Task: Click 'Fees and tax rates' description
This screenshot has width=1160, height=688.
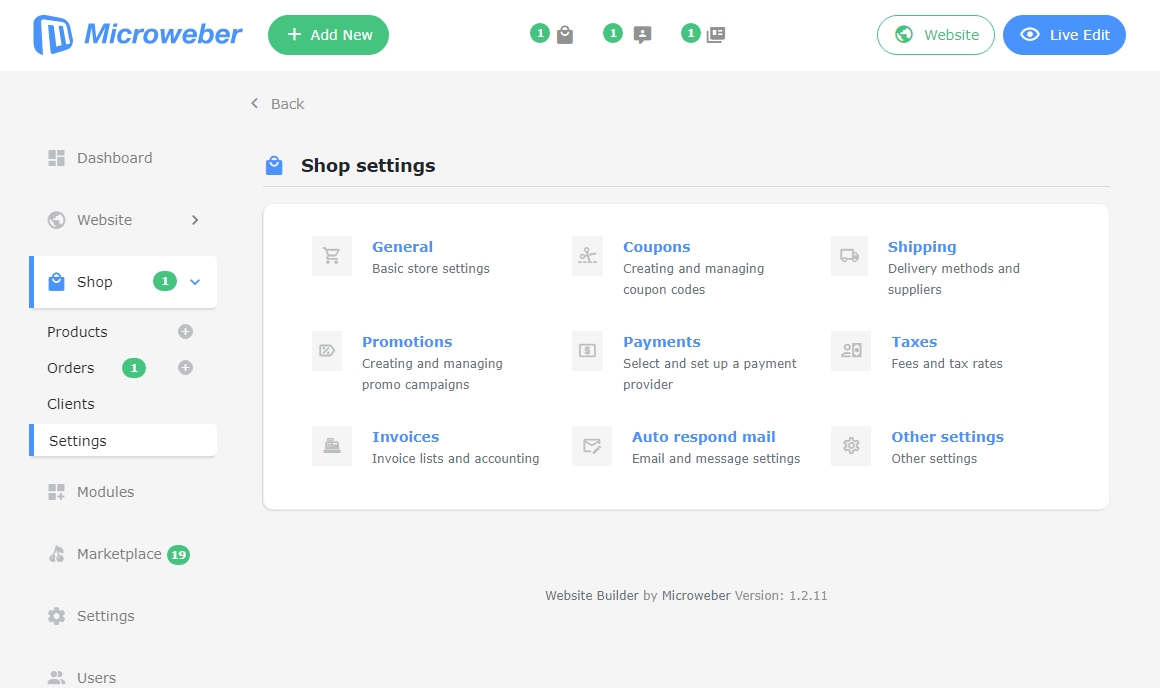Action: click(x=947, y=364)
